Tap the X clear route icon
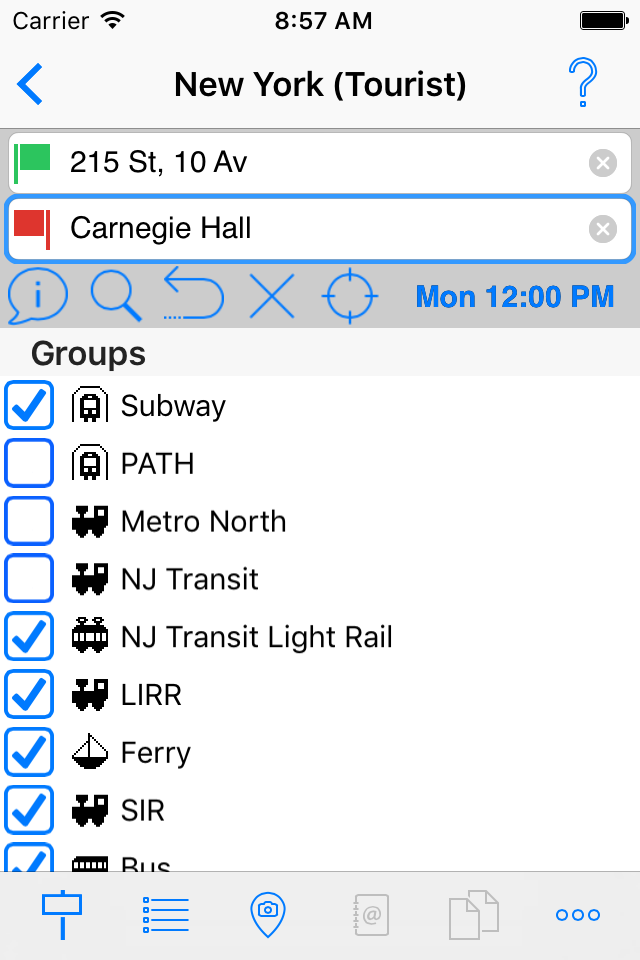The width and height of the screenshot is (640, 960). 272,296
